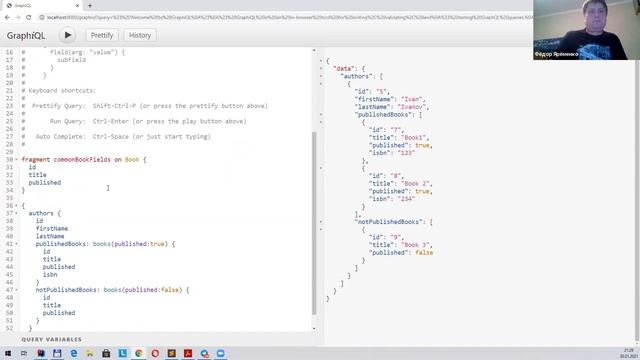Screen dimensions: 640x360
Task: Switch to Chrome on the taskbar
Action: pos(139,353)
